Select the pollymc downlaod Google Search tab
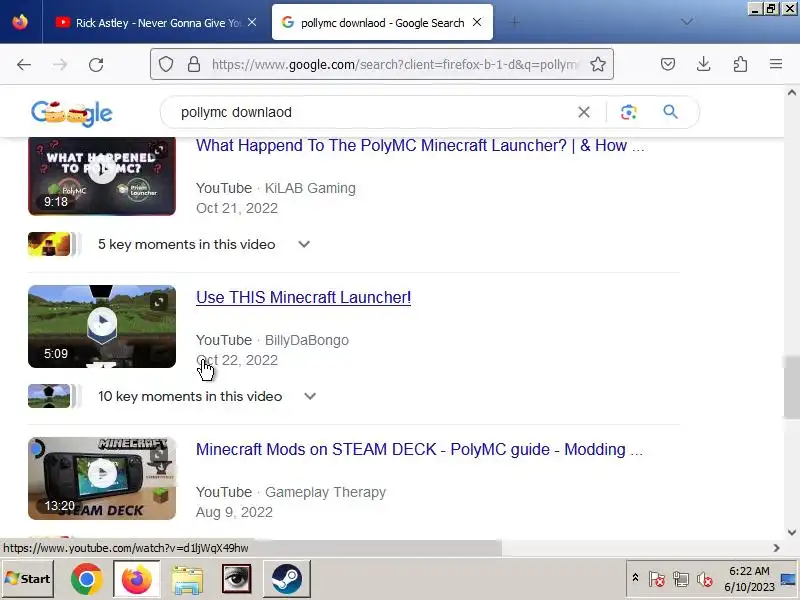Viewport: 800px width, 600px height. [x=382, y=22]
